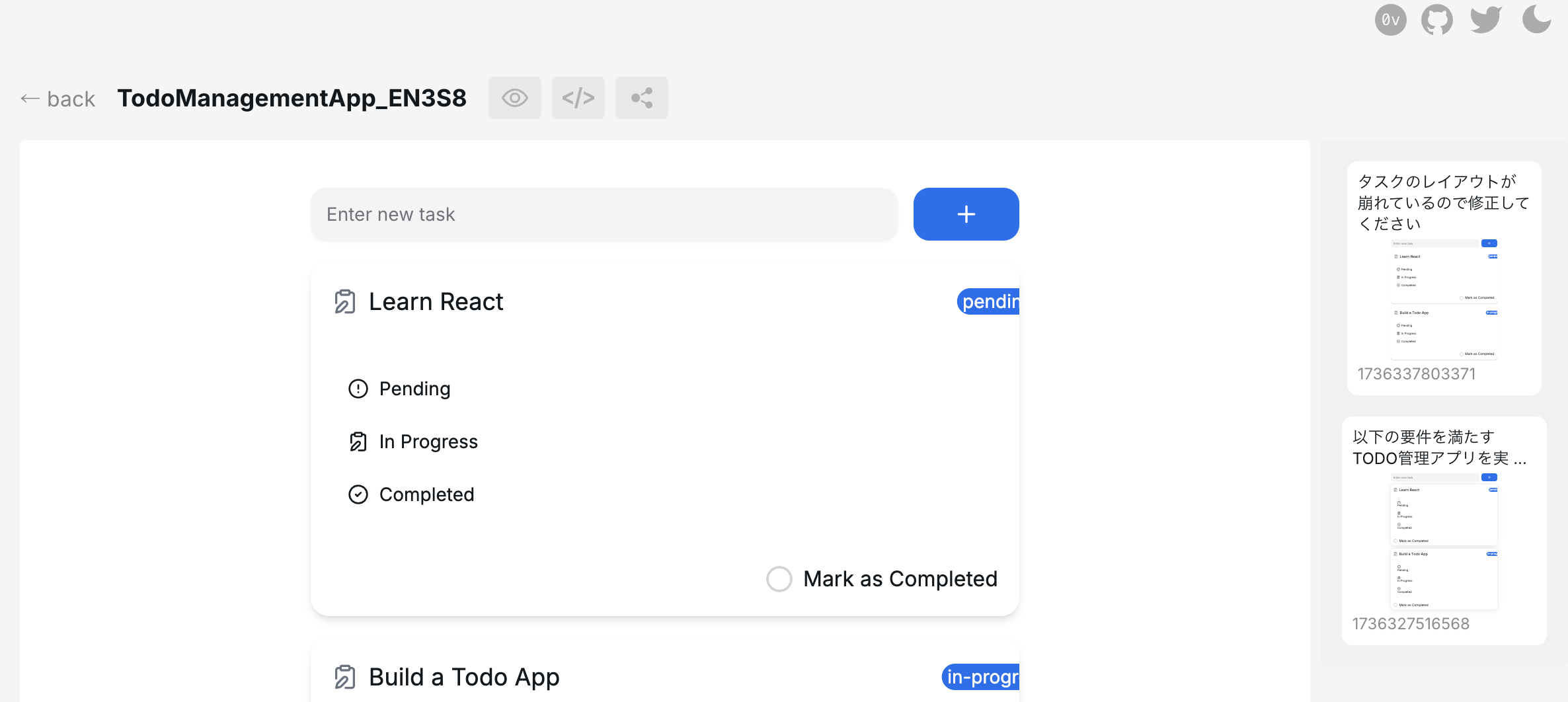Image resolution: width=1568 pixels, height=702 pixels.
Task: Open version thumbnail 1736337803371
Action: 1444,299
